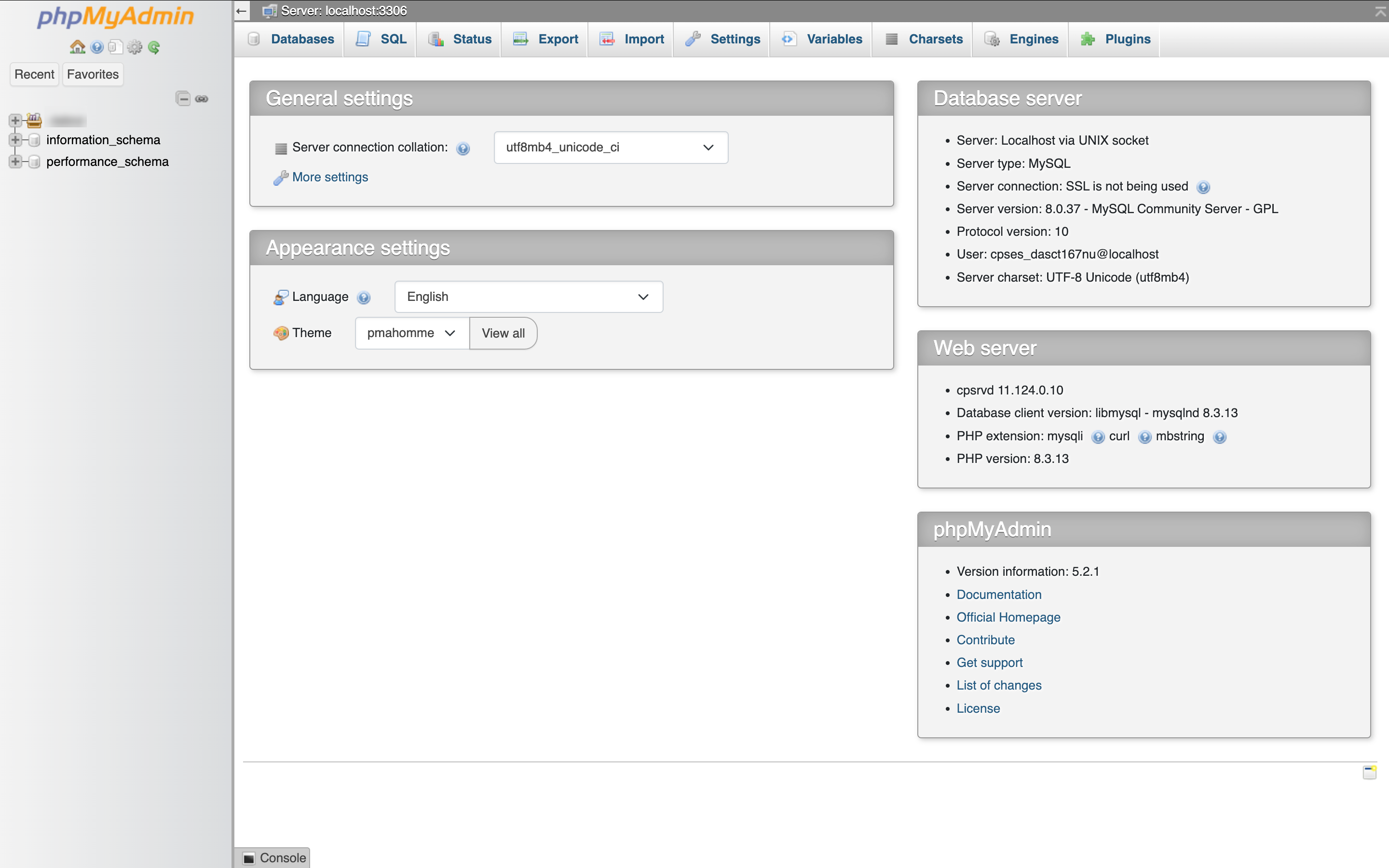Expand the information_schema tree item
Screen dimensions: 1389x868
(x=14, y=140)
